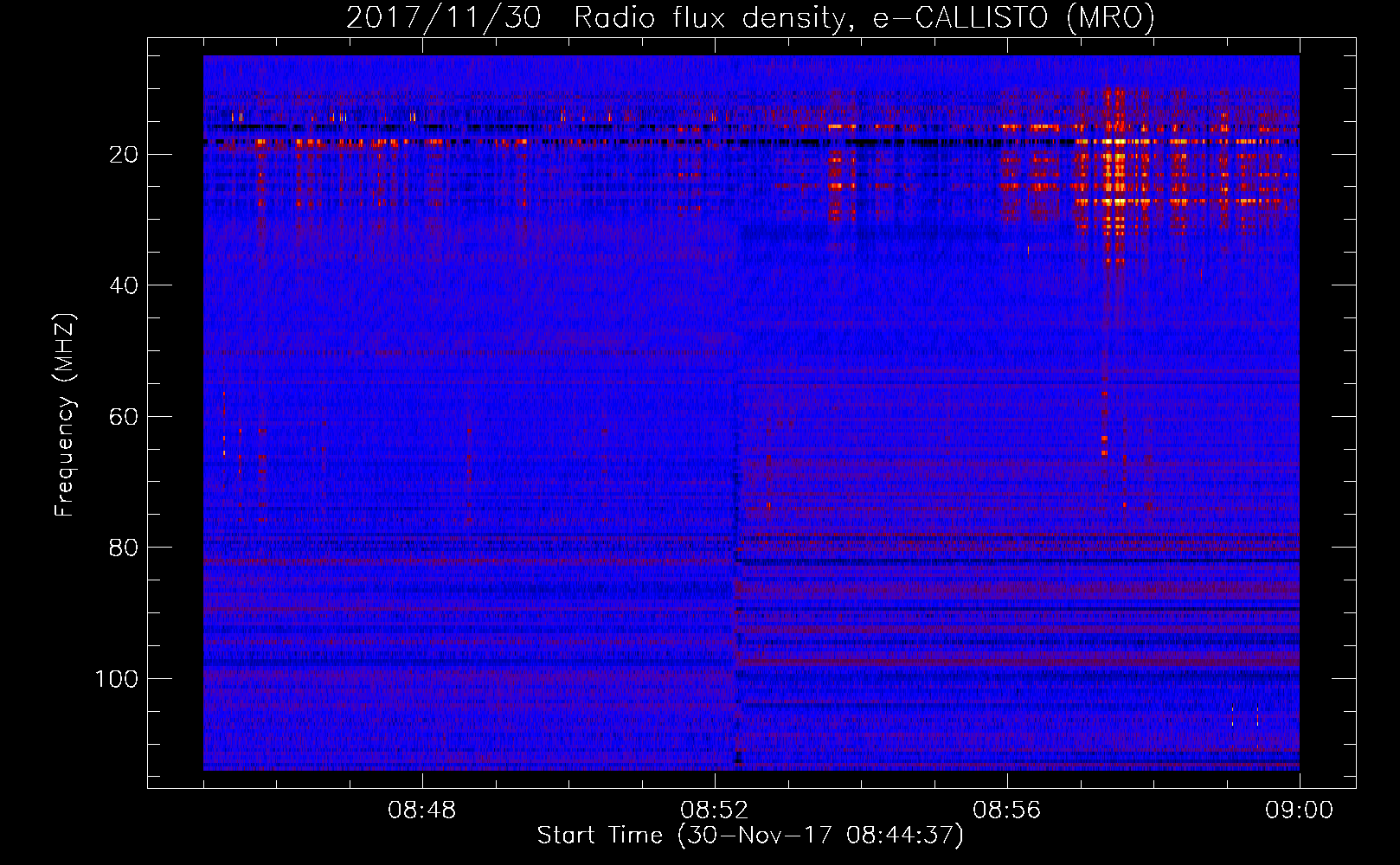Click the 09:00 time tick label

(x=1300, y=811)
